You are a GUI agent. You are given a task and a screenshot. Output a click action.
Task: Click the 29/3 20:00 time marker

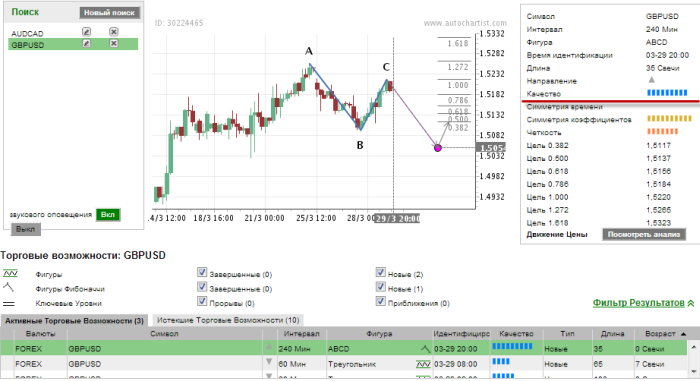coord(397,218)
